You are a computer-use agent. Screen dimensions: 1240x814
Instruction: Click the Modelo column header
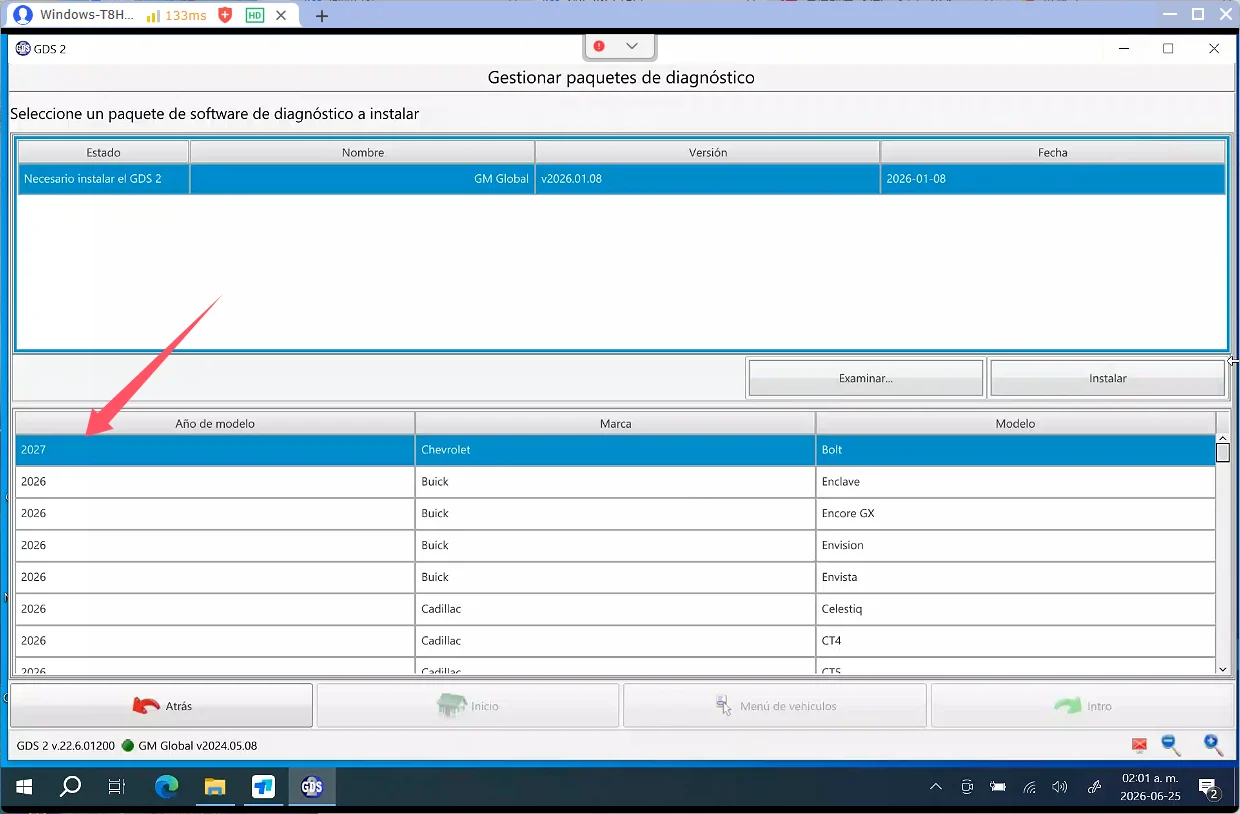(1015, 423)
